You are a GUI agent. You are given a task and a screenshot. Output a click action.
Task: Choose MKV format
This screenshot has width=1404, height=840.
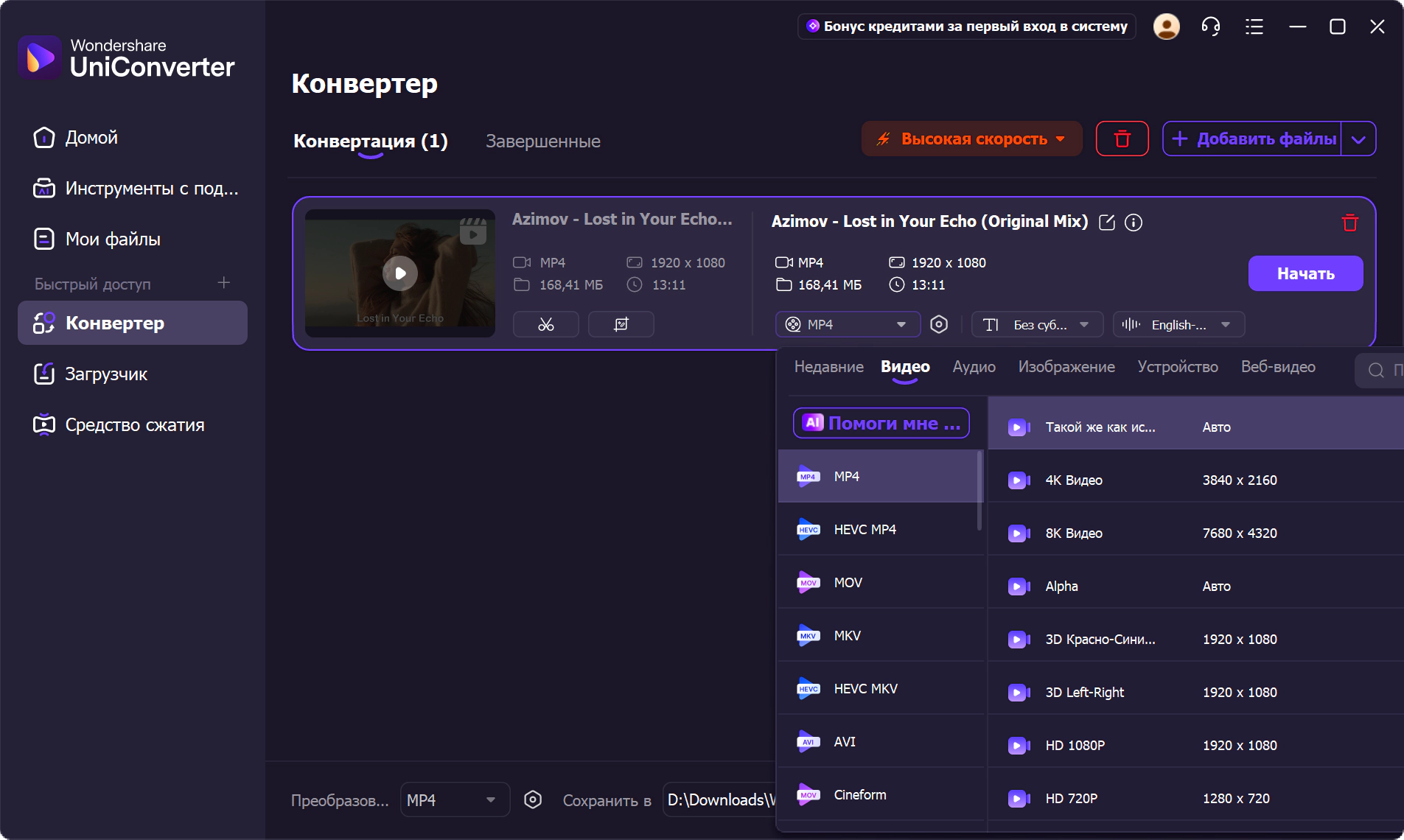pos(880,636)
